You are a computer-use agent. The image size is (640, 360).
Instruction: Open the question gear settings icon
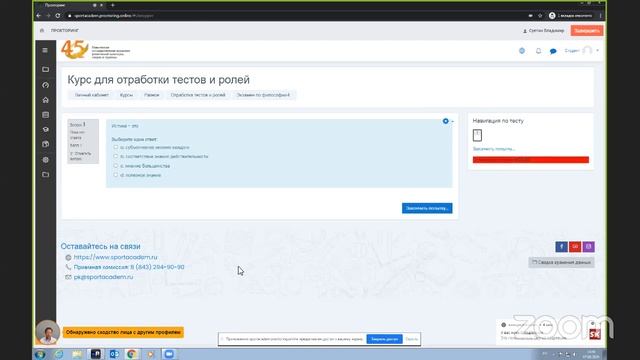pyautogui.click(x=445, y=121)
